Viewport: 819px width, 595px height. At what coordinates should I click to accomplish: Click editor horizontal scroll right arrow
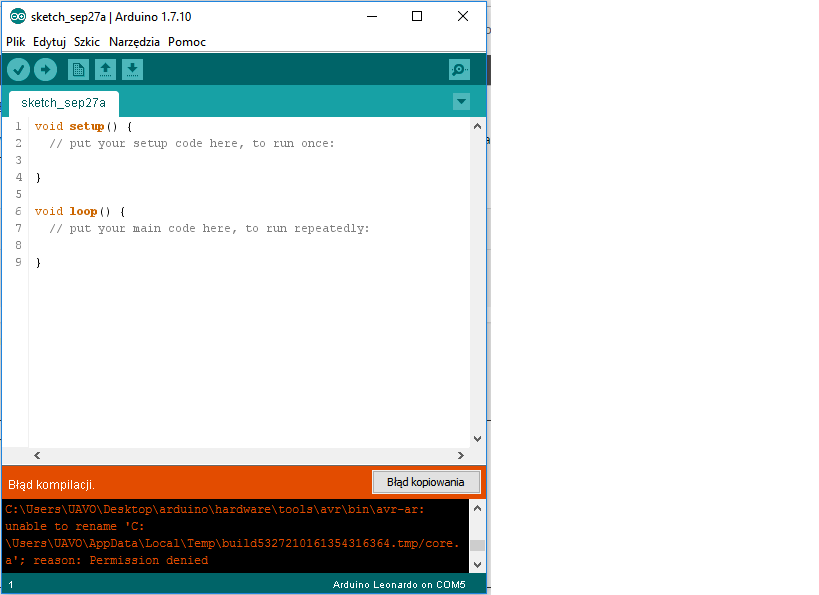[x=460, y=456]
